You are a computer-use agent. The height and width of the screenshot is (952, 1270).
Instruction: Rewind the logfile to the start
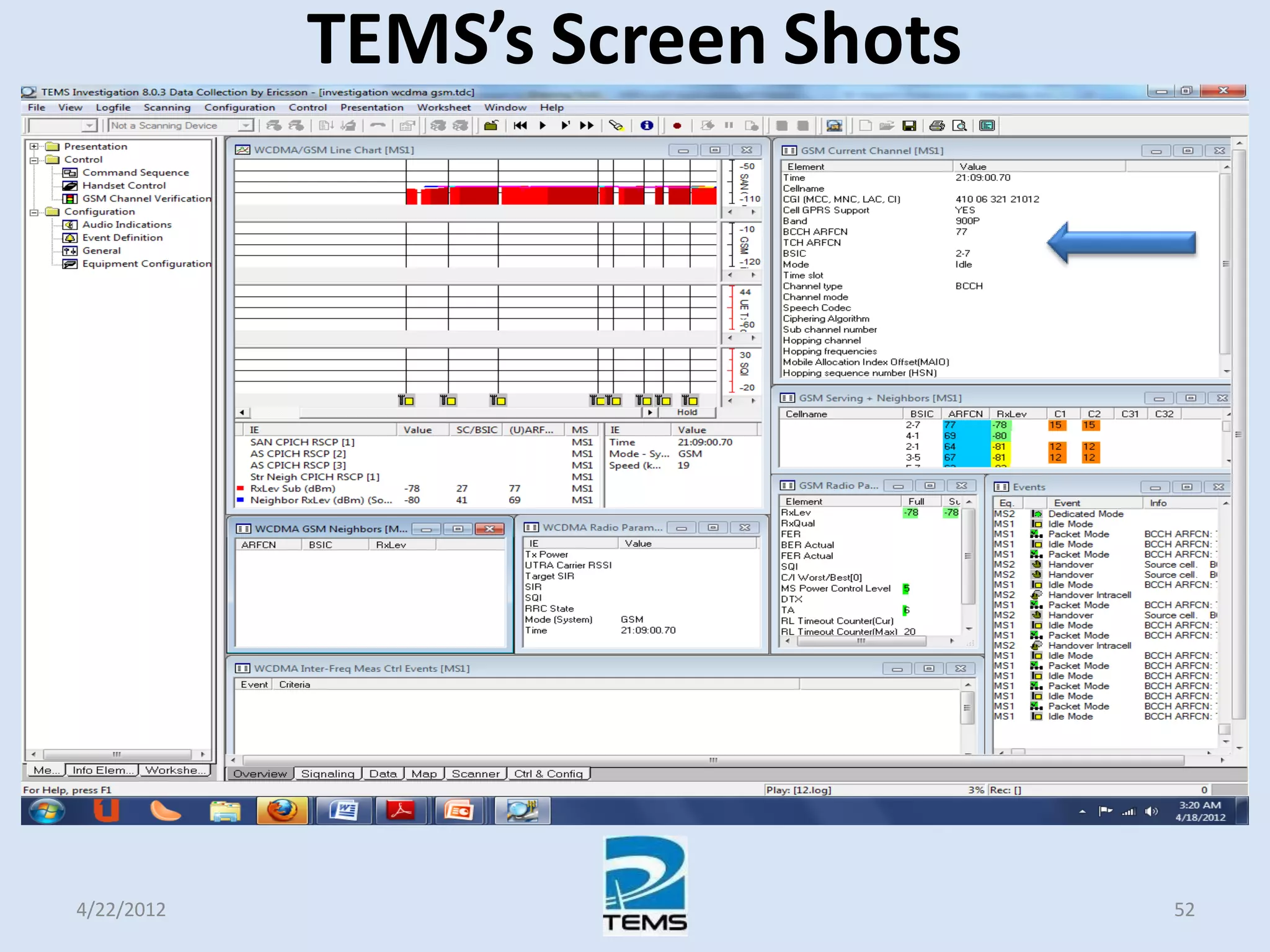520,126
